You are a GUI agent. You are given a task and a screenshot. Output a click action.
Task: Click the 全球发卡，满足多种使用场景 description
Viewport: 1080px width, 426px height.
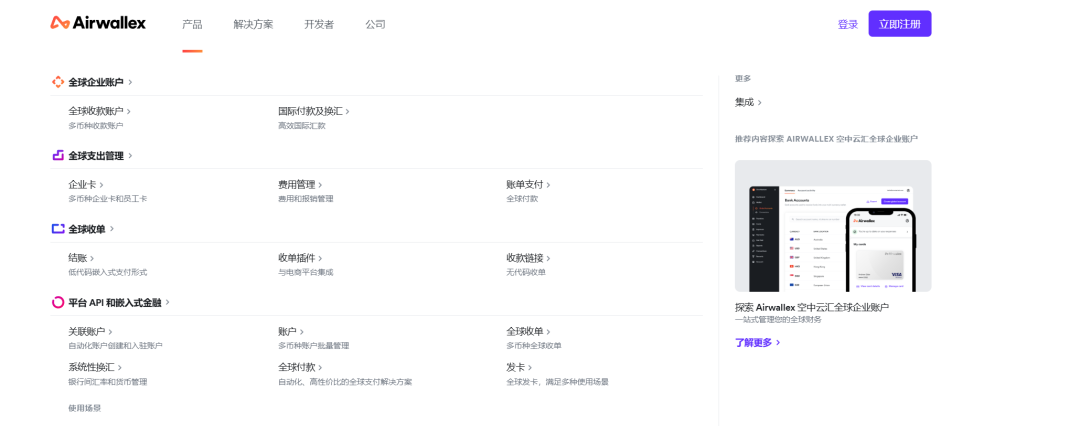pyautogui.click(x=557, y=382)
